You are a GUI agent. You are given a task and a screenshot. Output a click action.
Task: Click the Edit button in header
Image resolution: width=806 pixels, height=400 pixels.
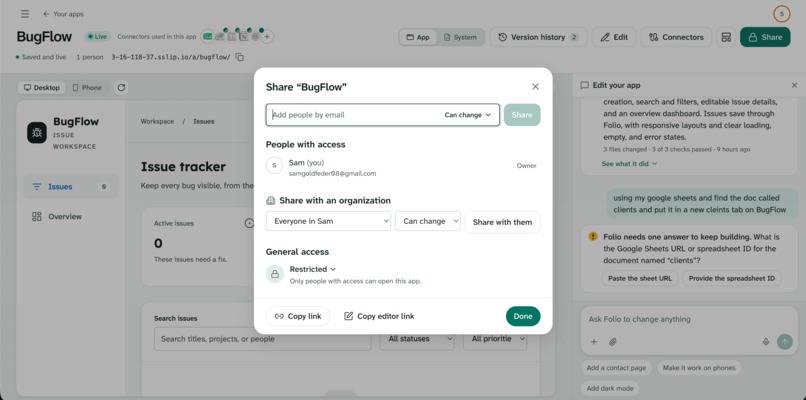[x=614, y=37]
